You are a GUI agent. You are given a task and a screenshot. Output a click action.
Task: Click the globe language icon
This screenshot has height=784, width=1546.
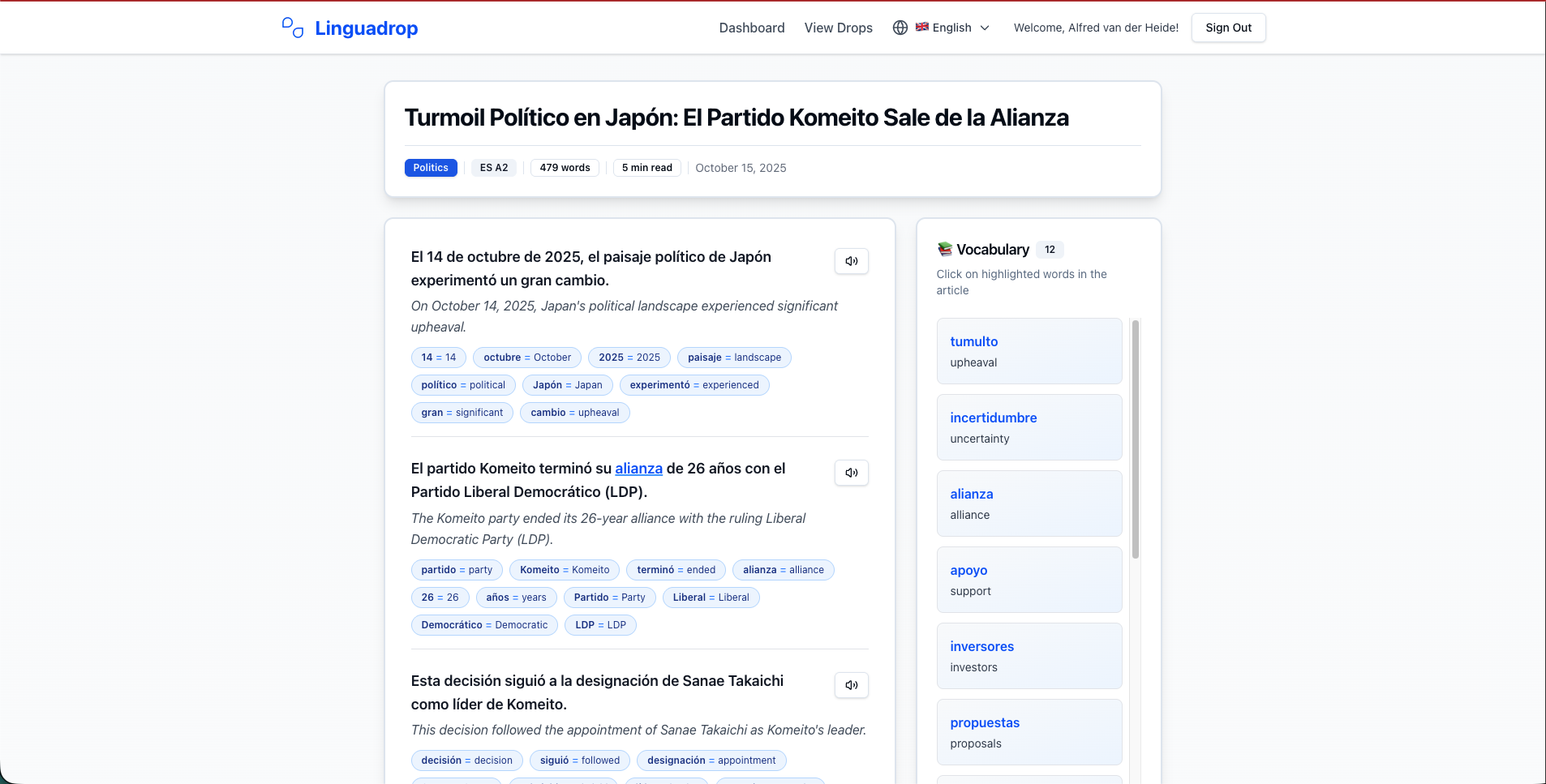(x=900, y=28)
